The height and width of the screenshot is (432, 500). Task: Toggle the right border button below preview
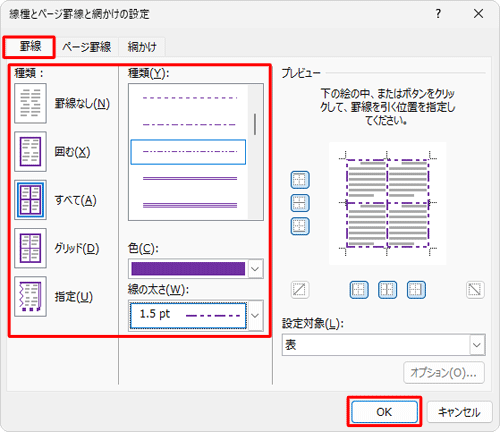pos(416,290)
